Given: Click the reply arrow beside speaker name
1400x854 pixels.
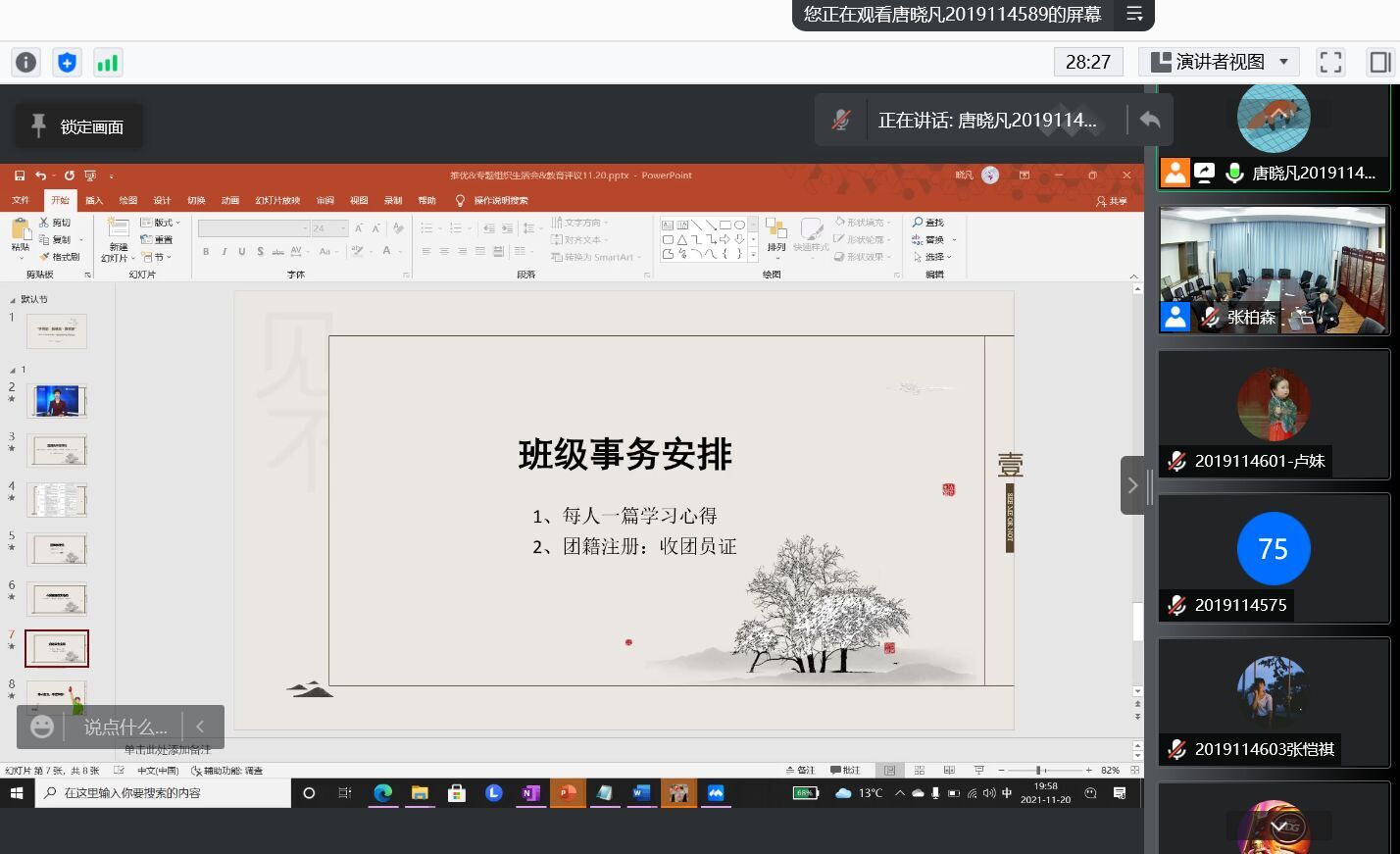Looking at the screenshot, I should pos(1150,120).
